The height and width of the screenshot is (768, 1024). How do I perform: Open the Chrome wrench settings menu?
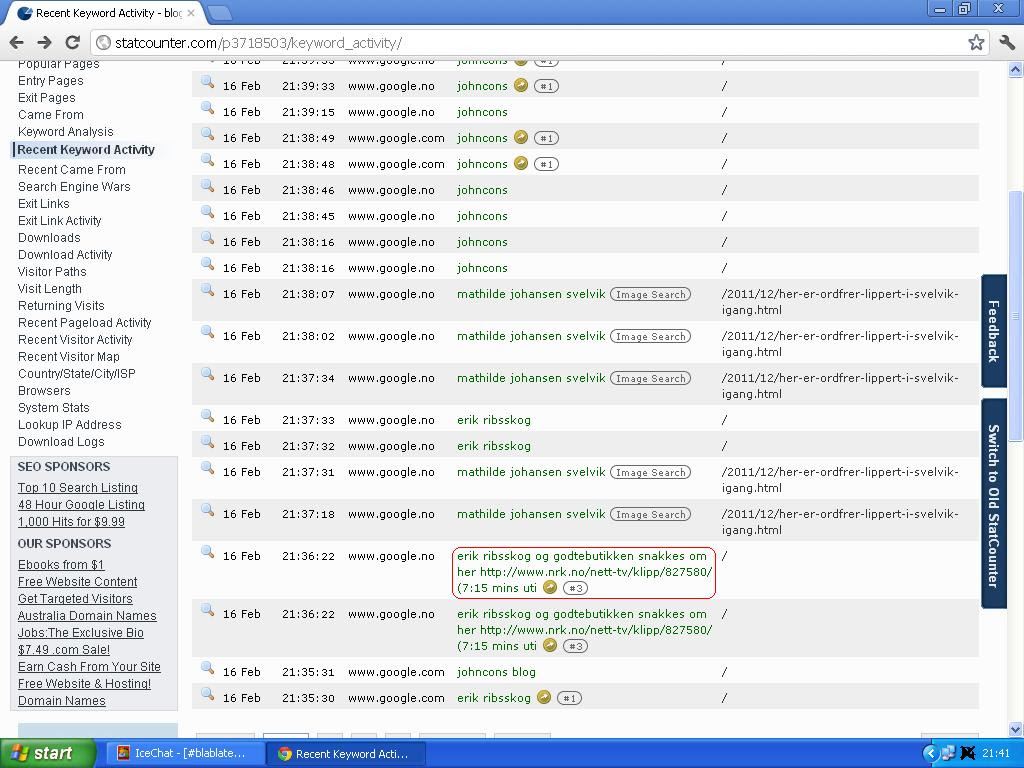tap(1006, 43)
